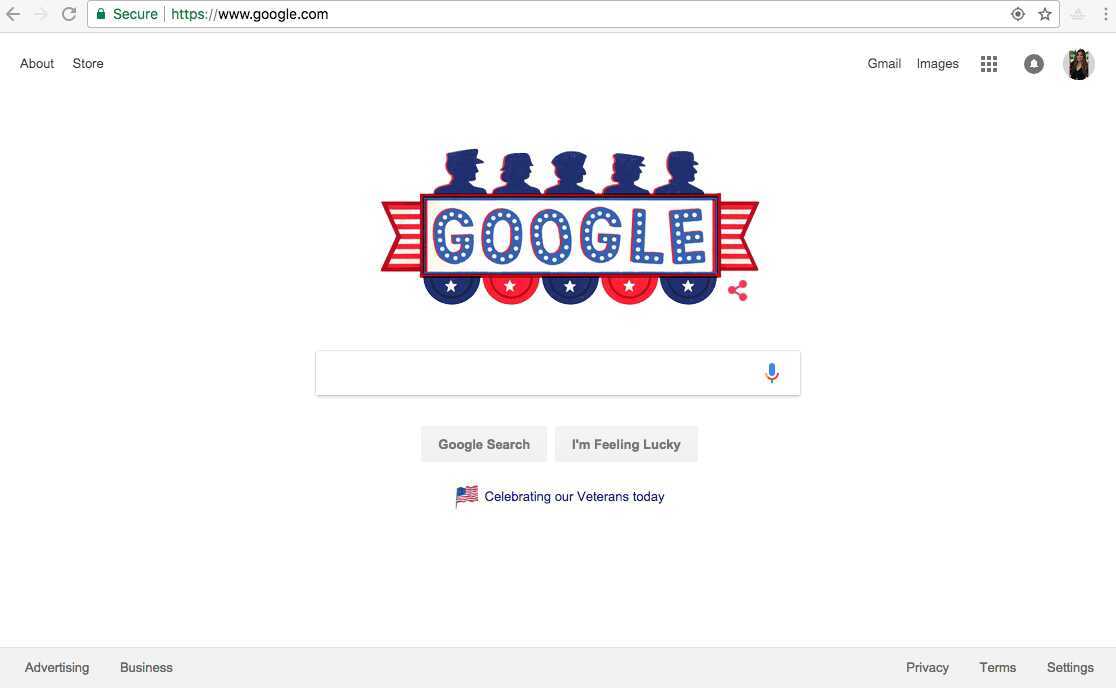This screenshot has height=688, width=1116.
Task: Focus the Google search box
Action: point(558,373)
